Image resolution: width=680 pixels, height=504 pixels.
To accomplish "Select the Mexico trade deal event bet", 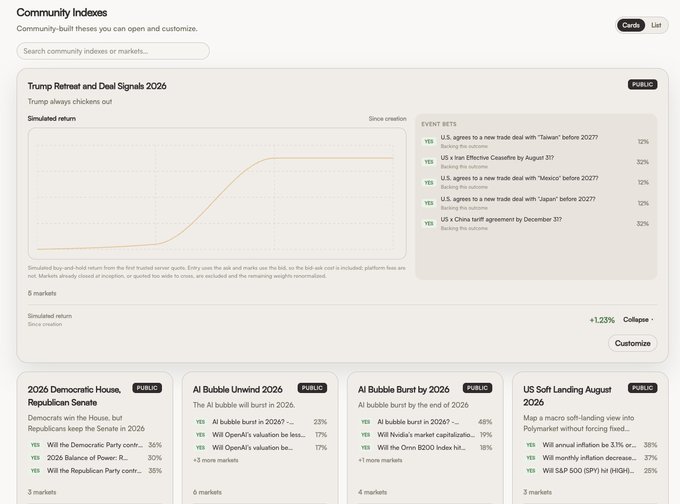I will [536, 182].
